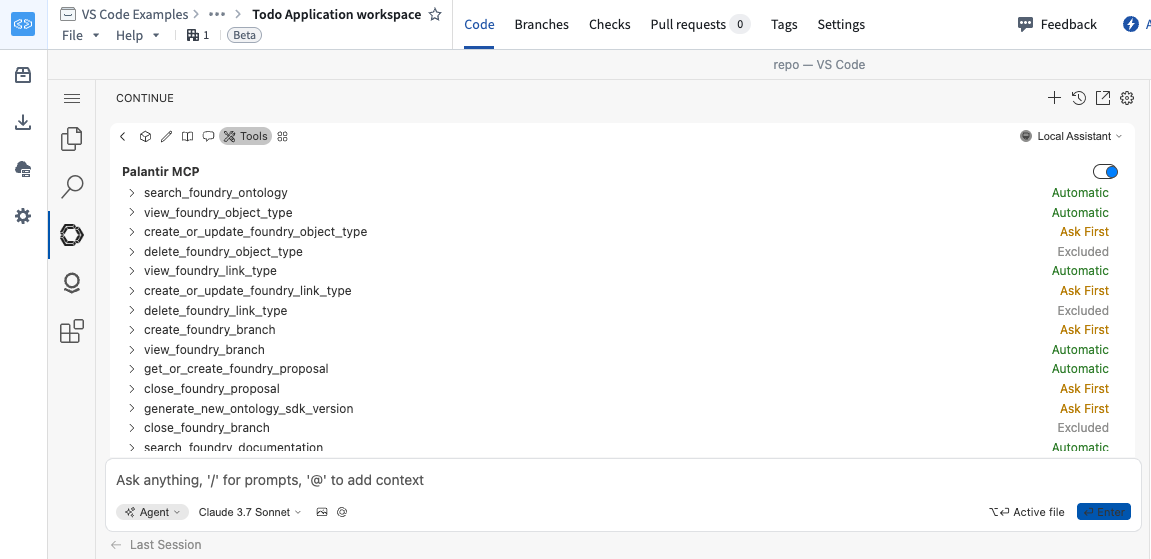Change create_foundry_branch Ask First policy
Image resolution: width=1151 pixels, height=559 pixels.
pyautogui.click(x=1084, y=329)
